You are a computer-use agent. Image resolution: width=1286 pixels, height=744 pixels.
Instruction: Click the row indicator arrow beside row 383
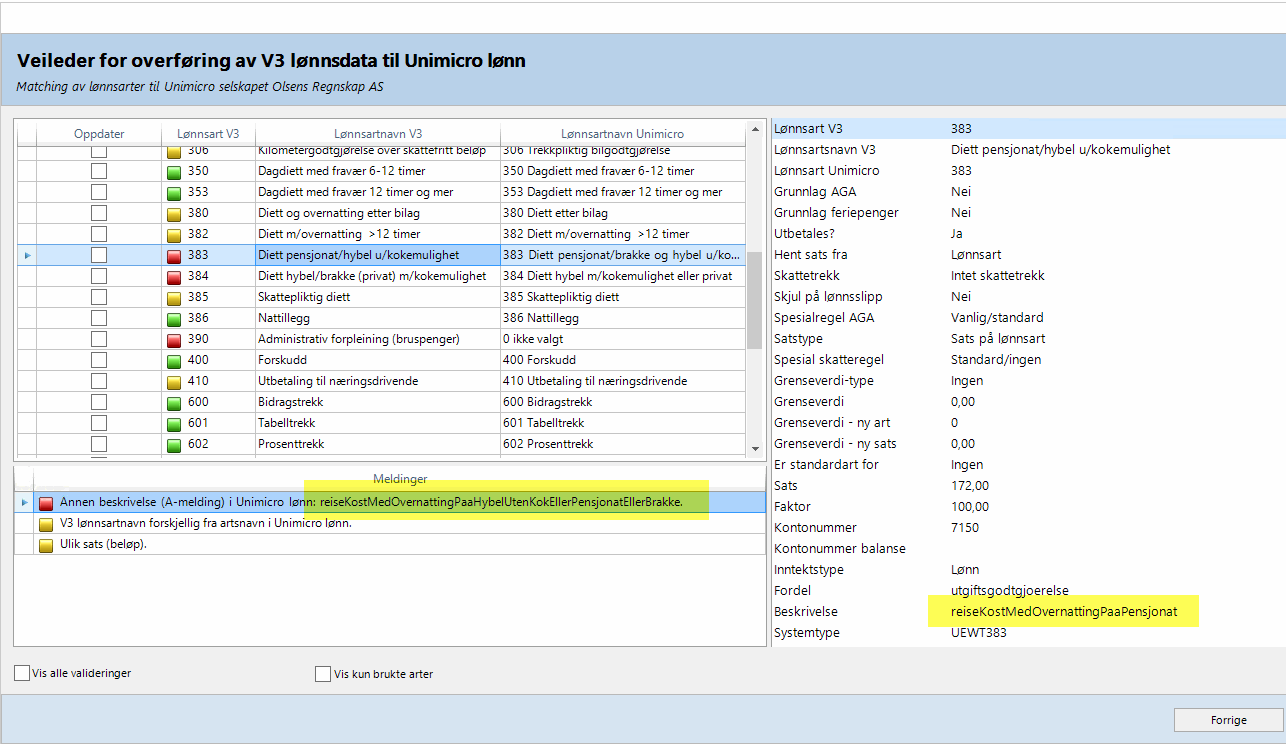point(26,256)
